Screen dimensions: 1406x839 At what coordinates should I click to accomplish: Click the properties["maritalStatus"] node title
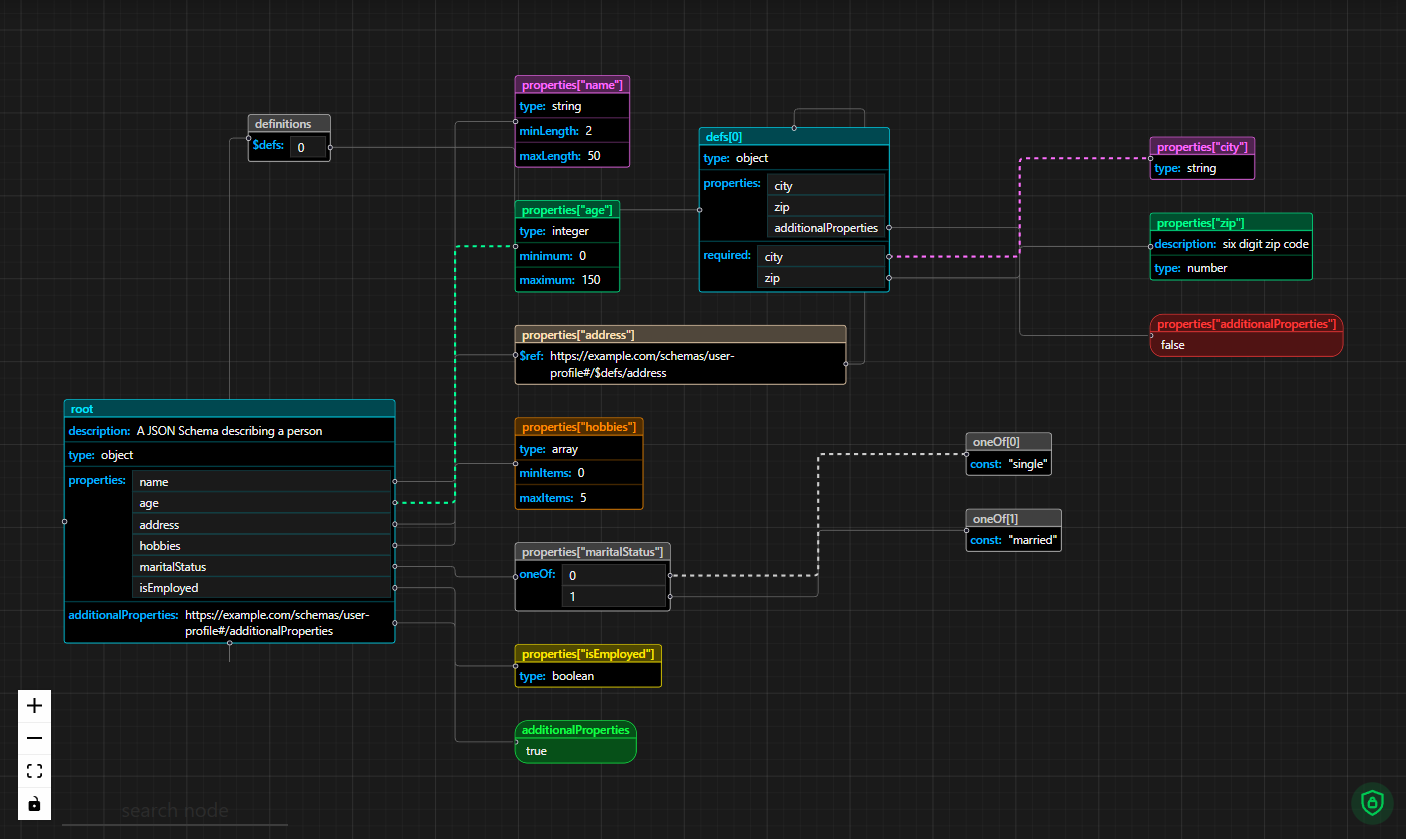[592, 552]
